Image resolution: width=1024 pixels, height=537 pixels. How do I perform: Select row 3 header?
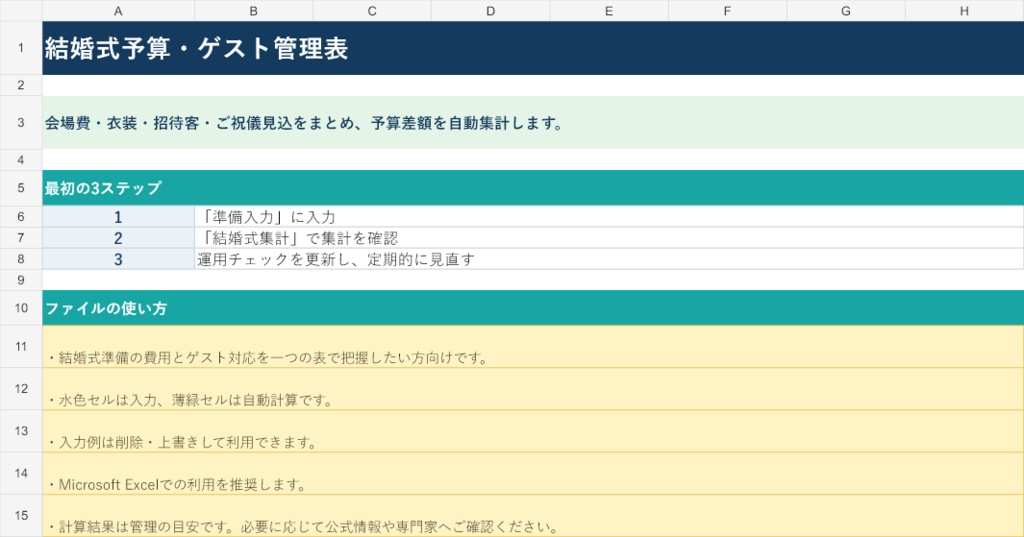(x=21, y=122)
